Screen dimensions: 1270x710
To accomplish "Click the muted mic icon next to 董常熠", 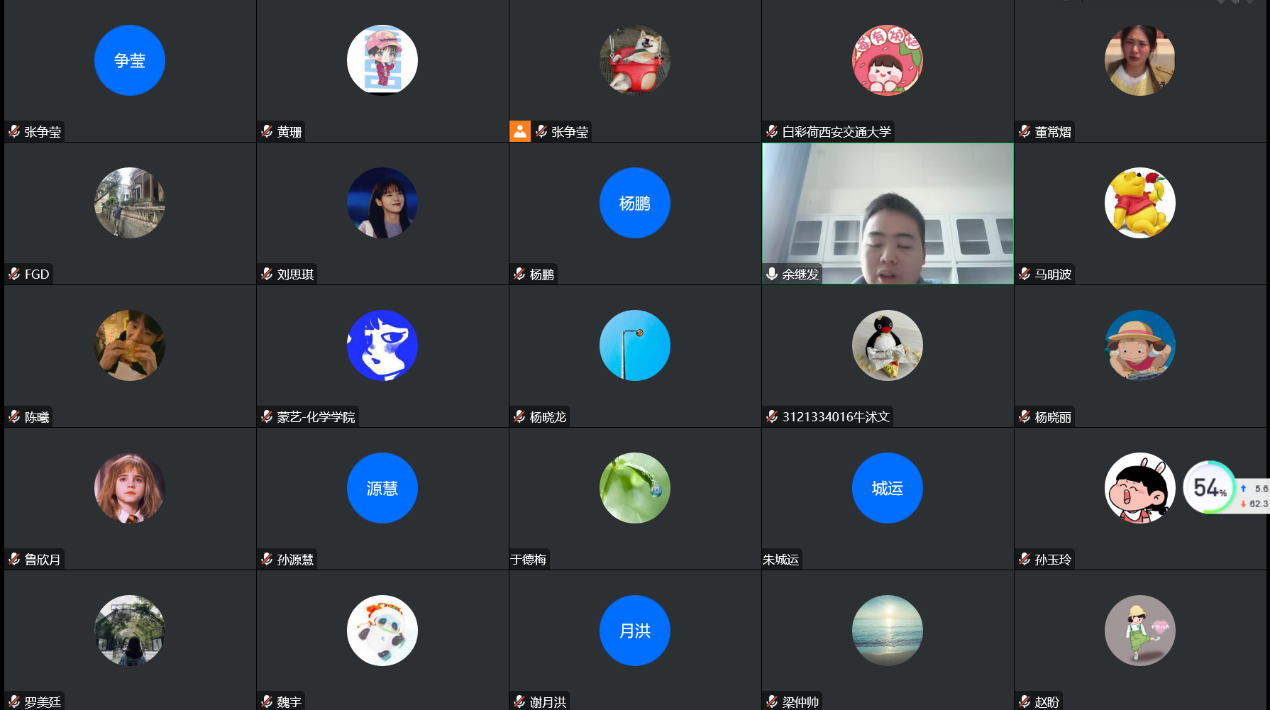I will (x=1025, y=131).
